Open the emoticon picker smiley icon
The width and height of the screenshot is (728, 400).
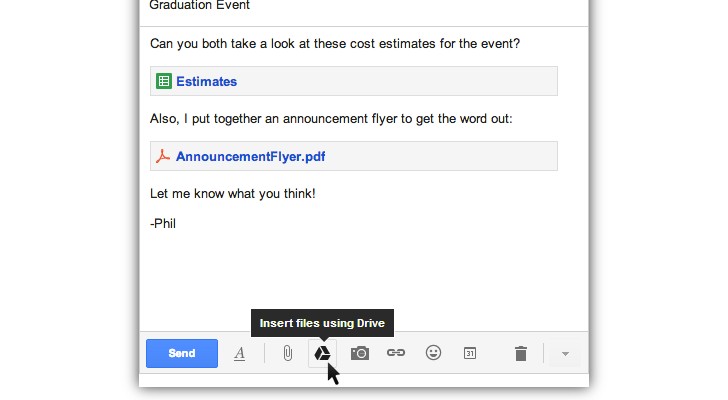point(433,353)
